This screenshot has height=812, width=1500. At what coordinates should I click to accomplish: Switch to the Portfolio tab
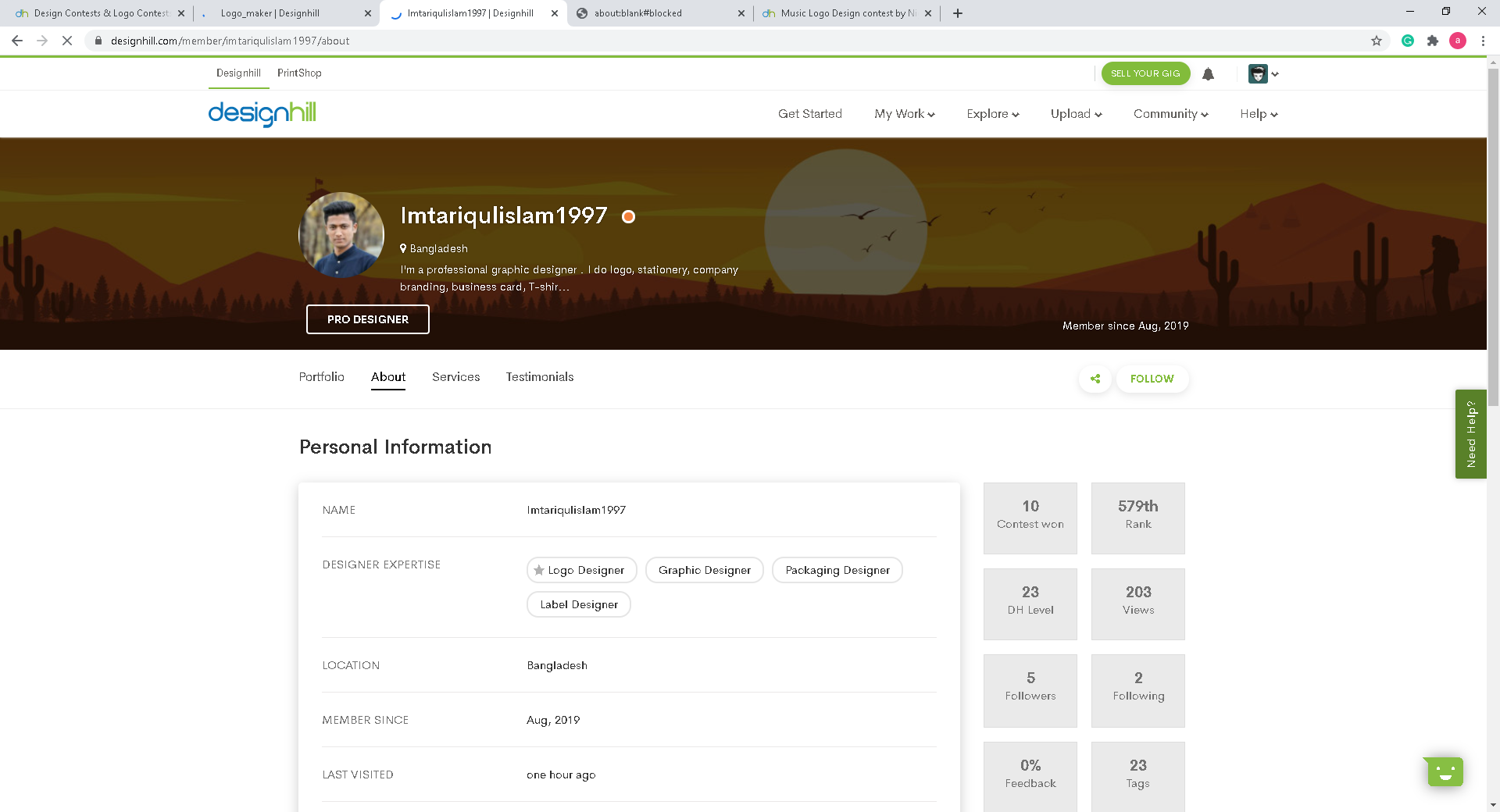pos(321,377)
